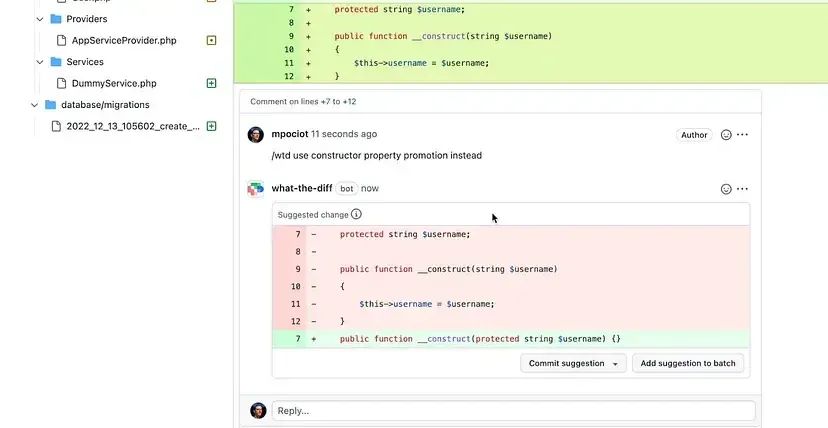
Task: Click the added-file badge beside the migration file
Action: (x=211, y=126)
